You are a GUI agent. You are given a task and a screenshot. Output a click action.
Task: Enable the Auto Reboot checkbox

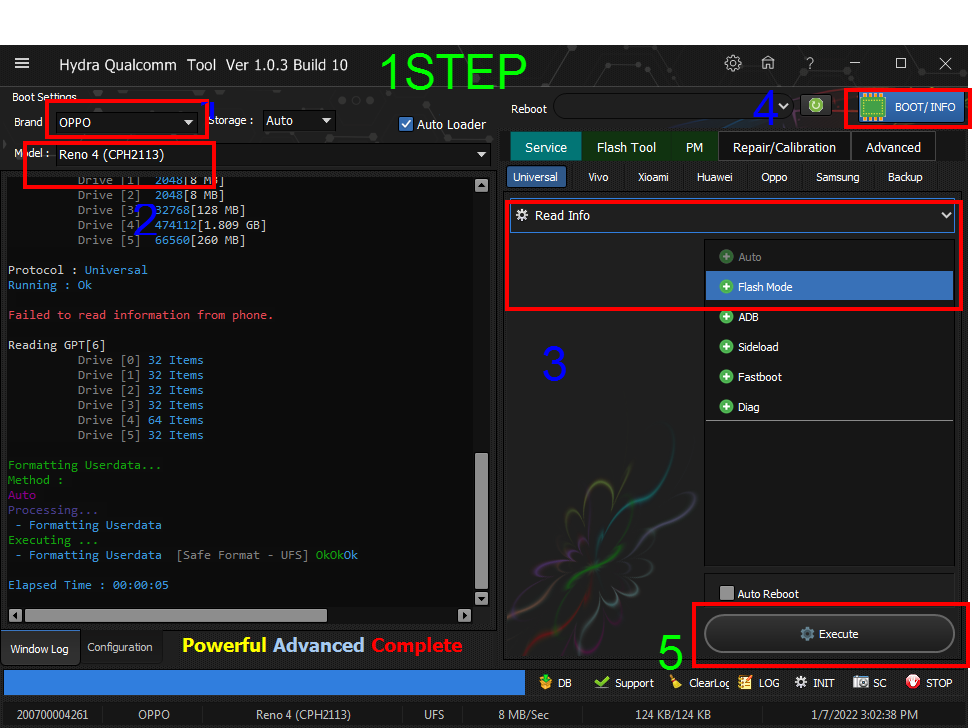(x=727, y=593)
